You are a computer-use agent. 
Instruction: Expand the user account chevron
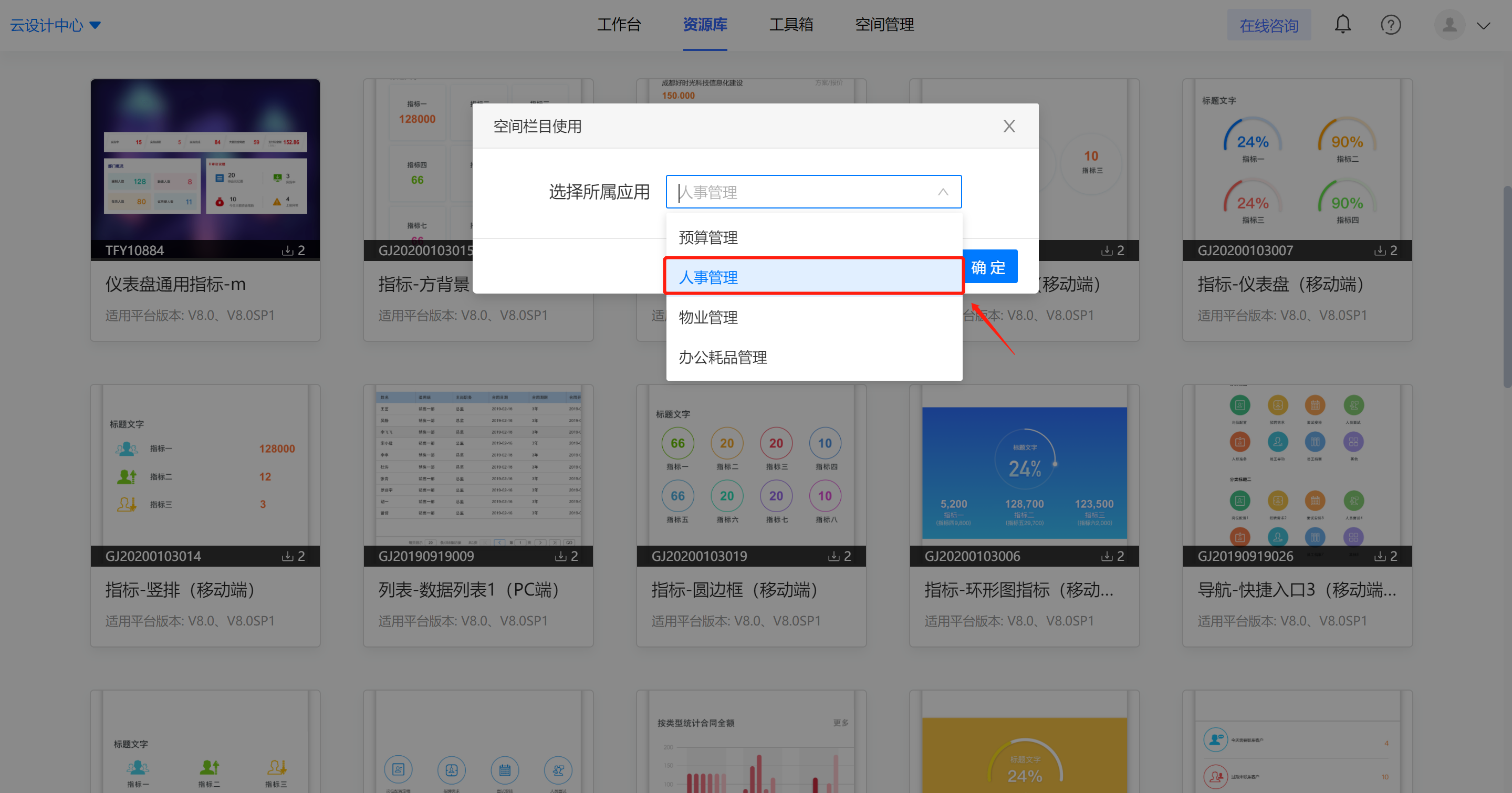pos(1483,26)
